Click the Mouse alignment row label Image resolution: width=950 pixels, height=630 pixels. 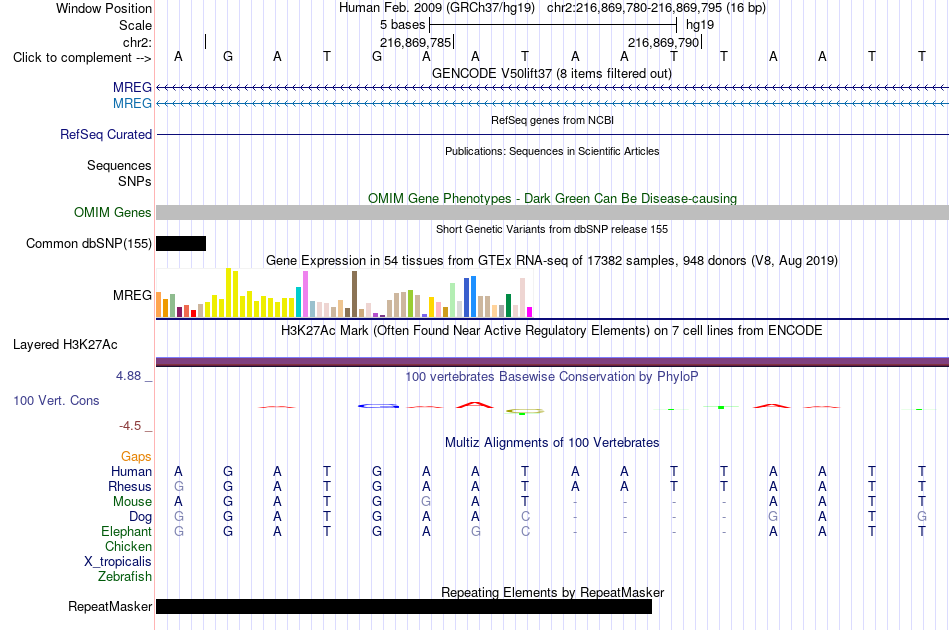tap(132, 502)
